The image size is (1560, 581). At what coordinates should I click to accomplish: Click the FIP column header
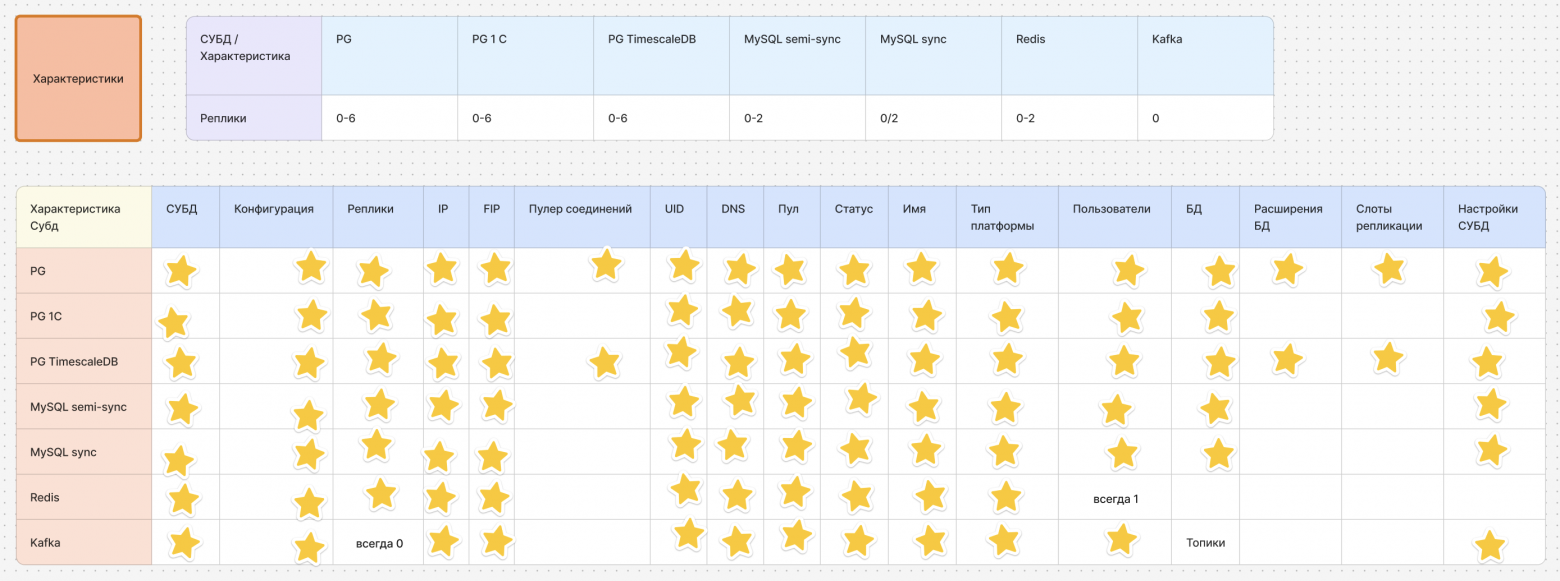pos(492,217)
